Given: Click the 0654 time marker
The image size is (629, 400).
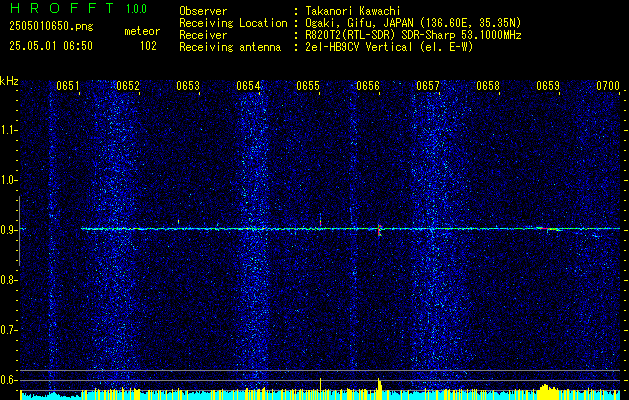Looking at the screenshot, I should tap(248, 86).
